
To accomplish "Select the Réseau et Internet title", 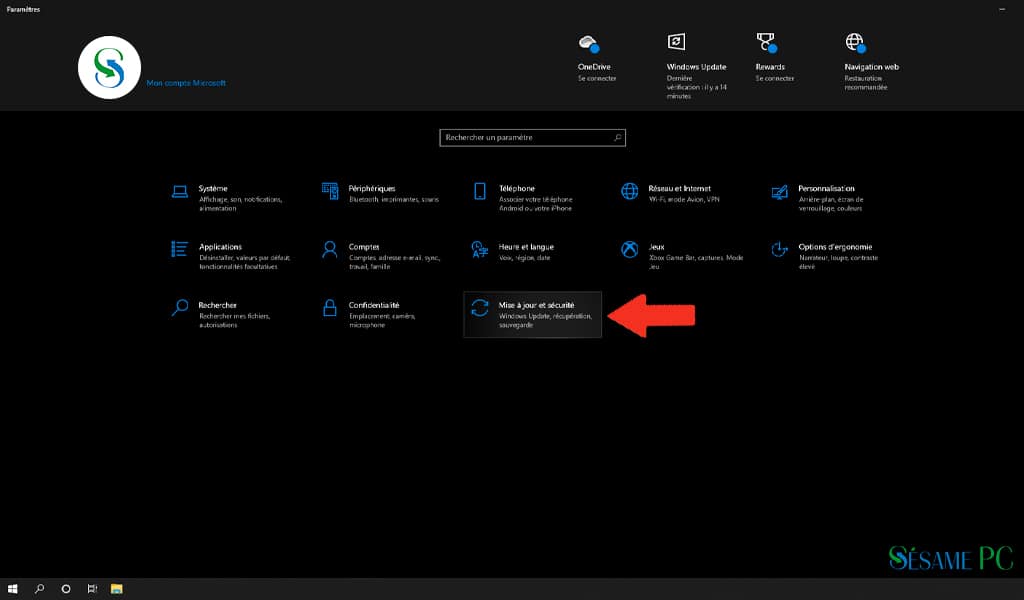I will coord(679,189).
